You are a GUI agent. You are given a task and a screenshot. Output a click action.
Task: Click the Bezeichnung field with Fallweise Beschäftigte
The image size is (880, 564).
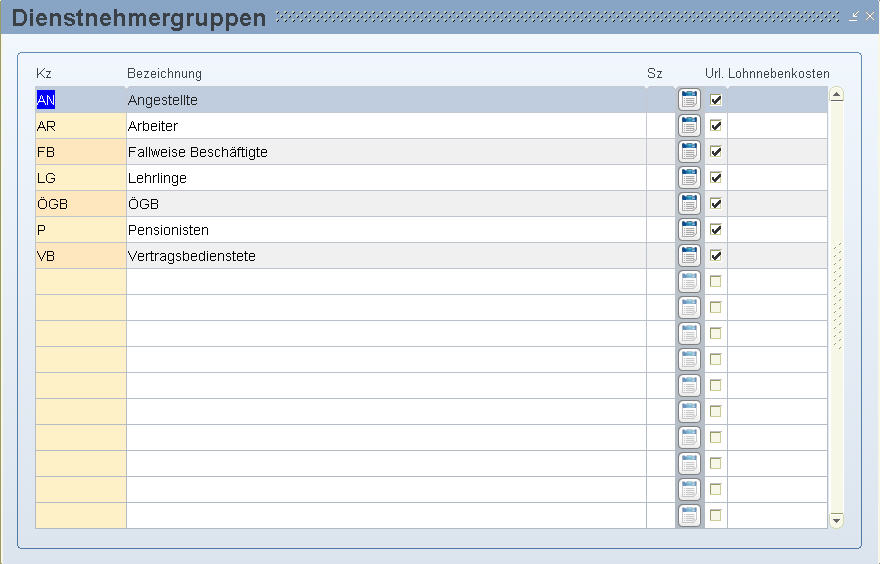(385, 152)
